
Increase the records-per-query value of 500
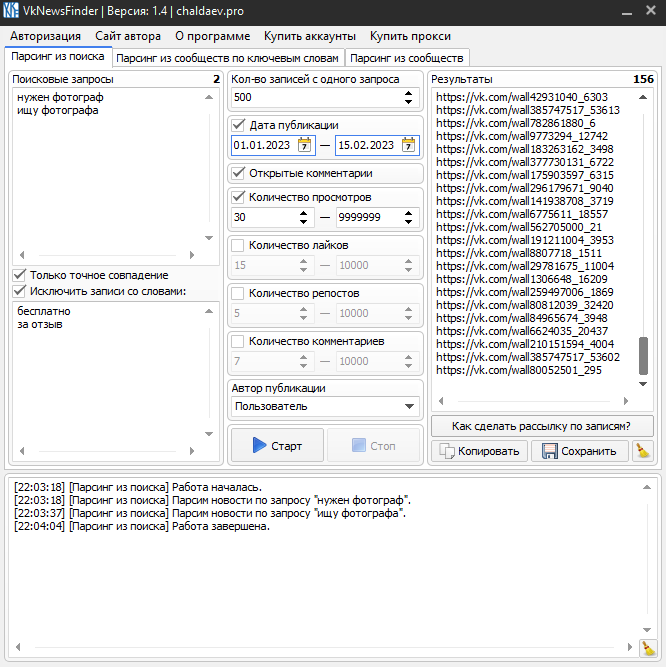point(408,93)
